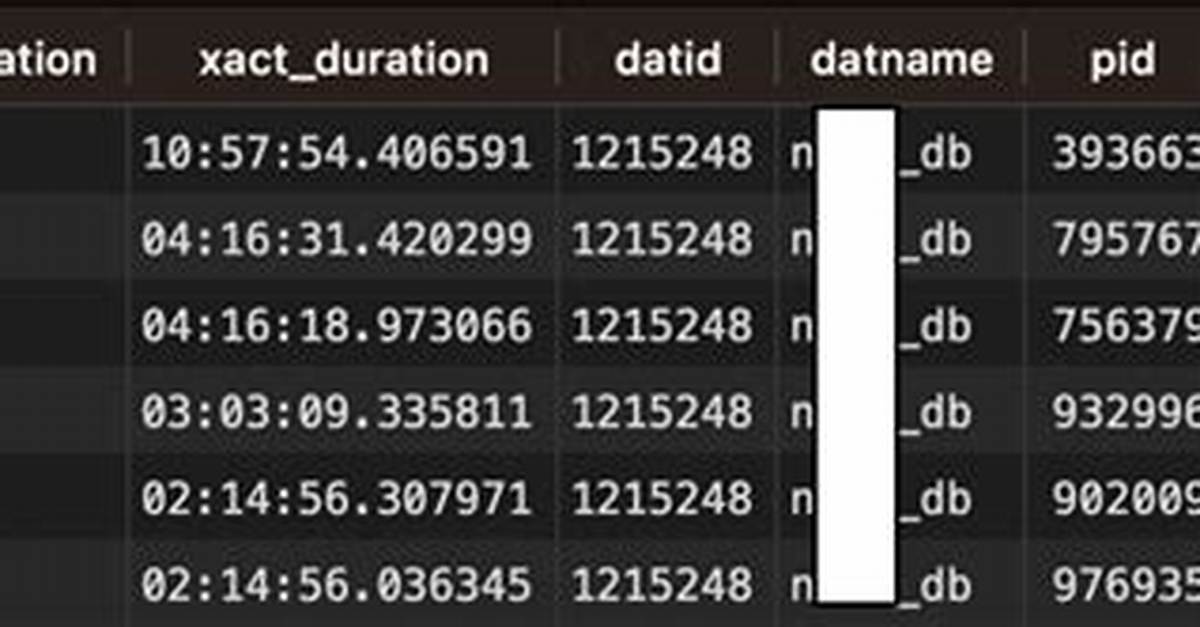The image size is (1200, 627).
Task: Click the datname column header
Action: click(901, 61)
